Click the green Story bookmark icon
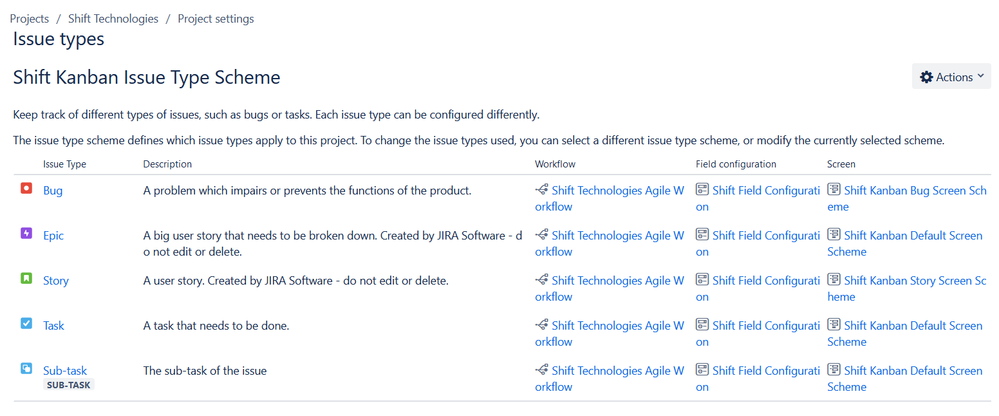Viewport: 999px width, 416px height. coord(26,279)
